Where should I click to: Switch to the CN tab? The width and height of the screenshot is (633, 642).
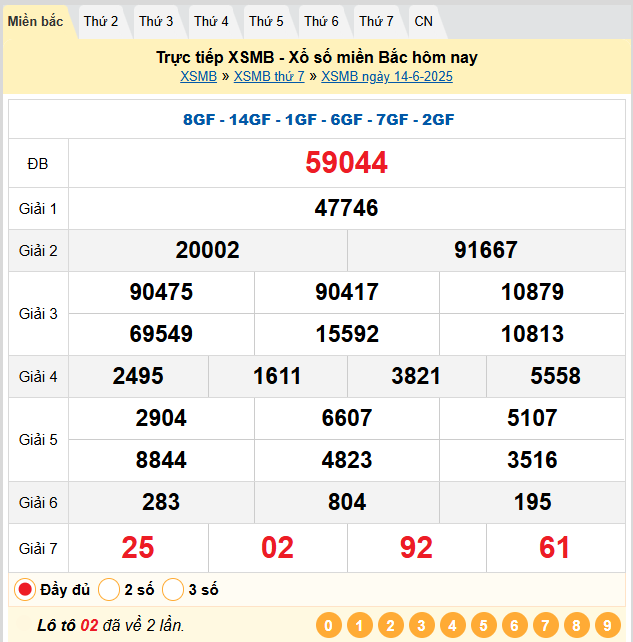point(424,21)
